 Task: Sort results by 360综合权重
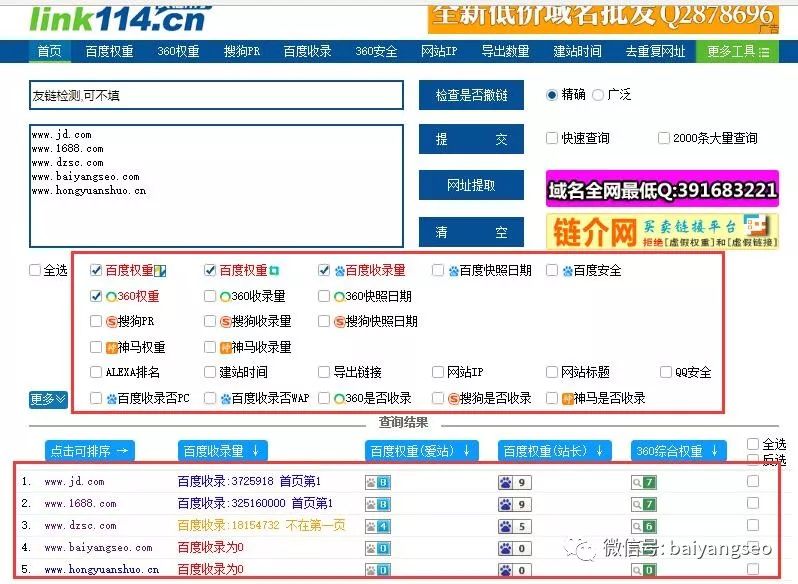coord(678,451)
